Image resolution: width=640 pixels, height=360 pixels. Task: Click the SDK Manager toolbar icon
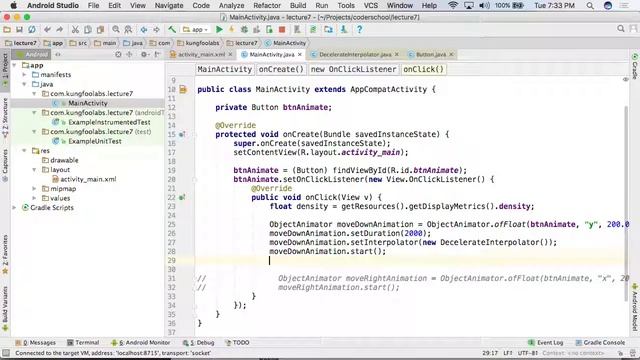(x=344, y=29)
